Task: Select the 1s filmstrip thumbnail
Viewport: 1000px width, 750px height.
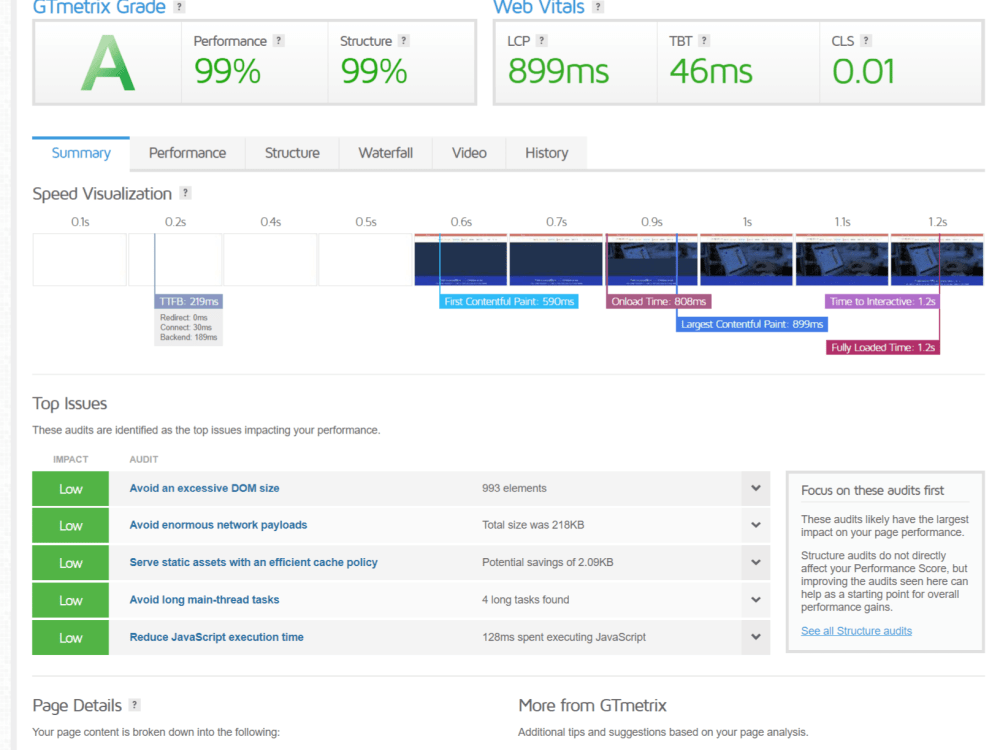Action: pos(746,260)
